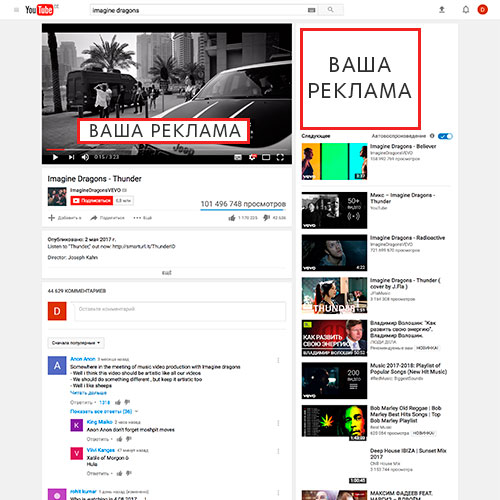Like the video with thumbs up

click(x=232, y=218)
